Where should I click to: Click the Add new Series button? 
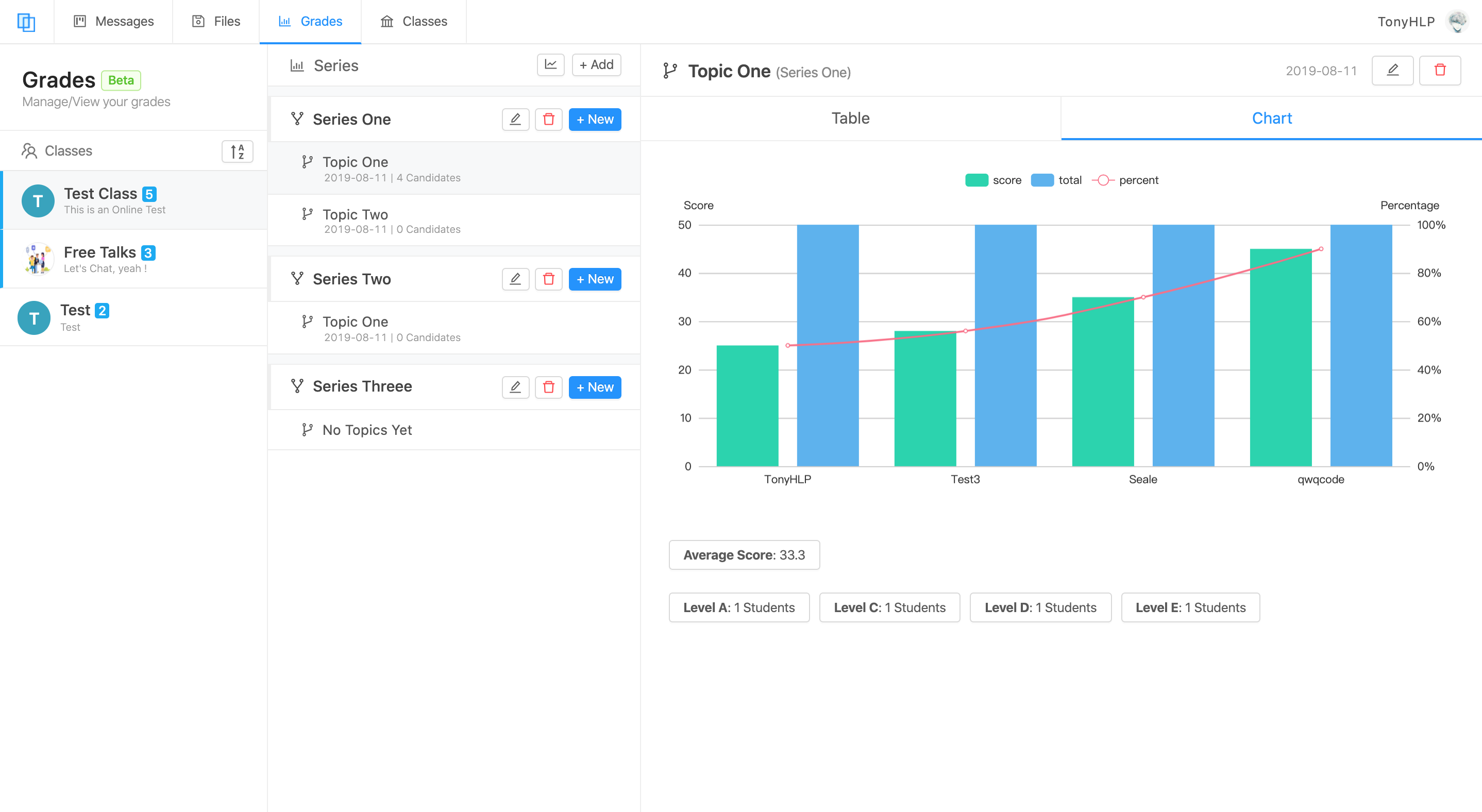[597, 65]
